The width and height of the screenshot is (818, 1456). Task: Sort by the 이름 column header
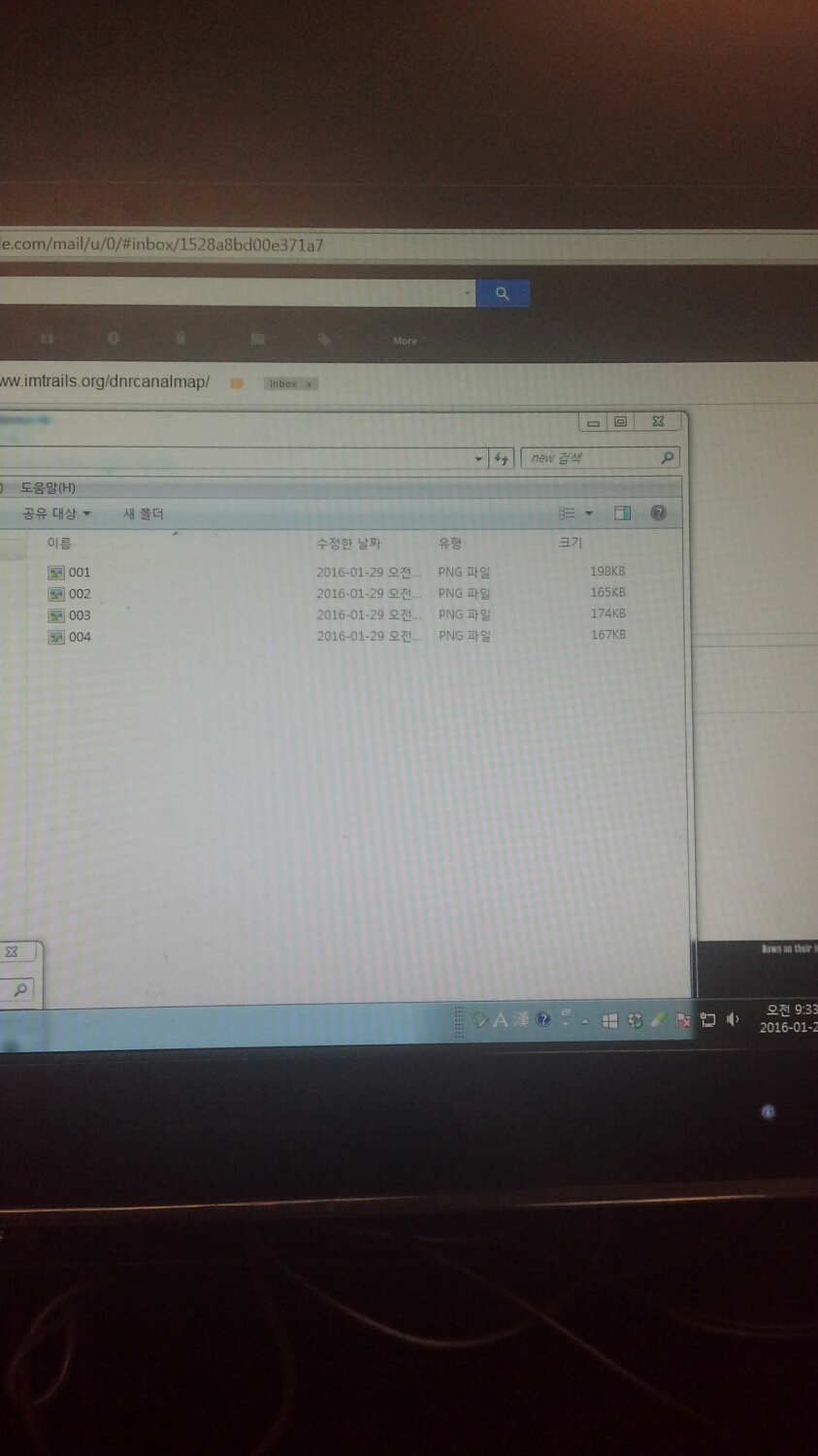59,544
